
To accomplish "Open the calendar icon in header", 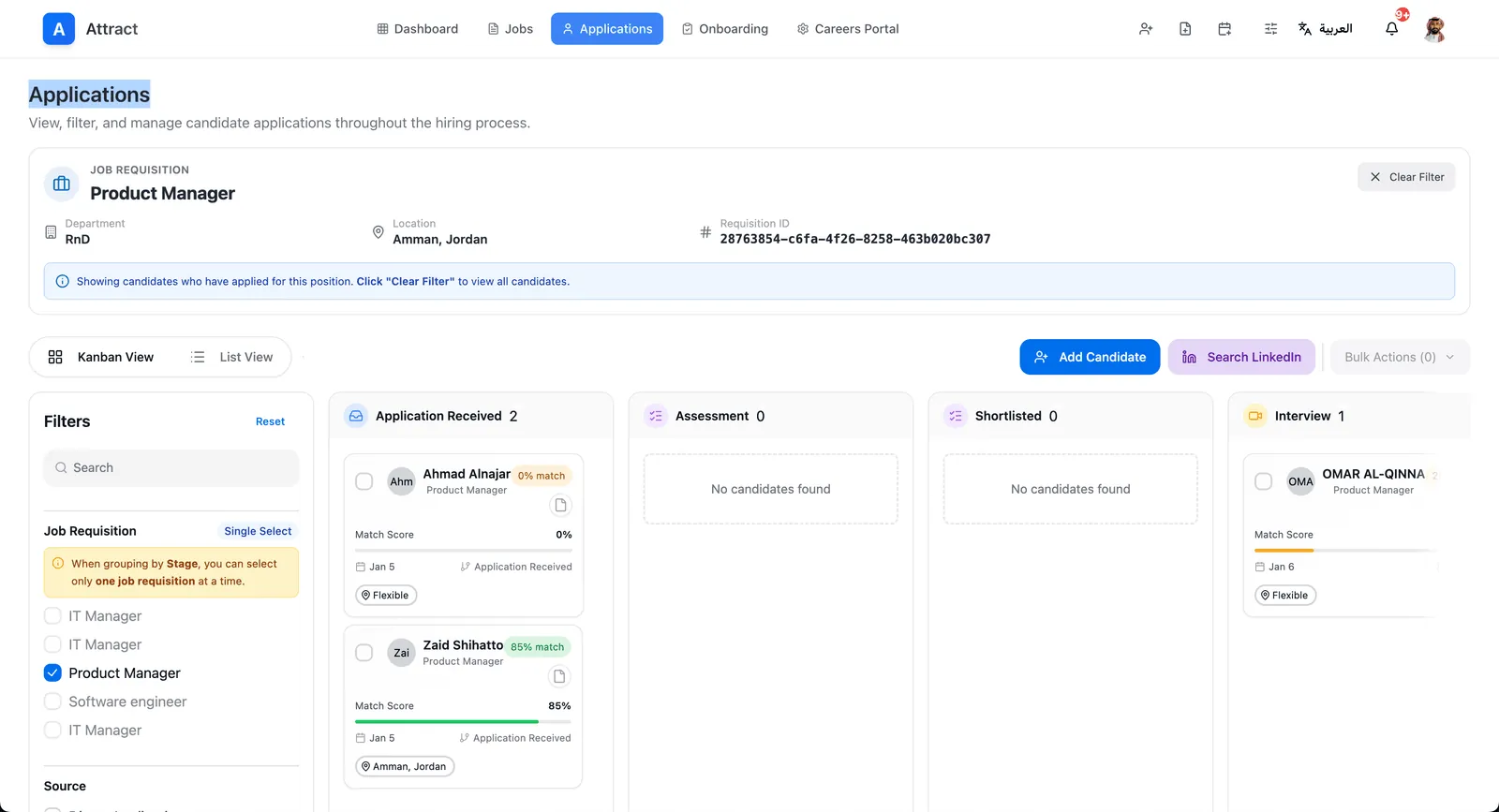I will click(1224, 29).
